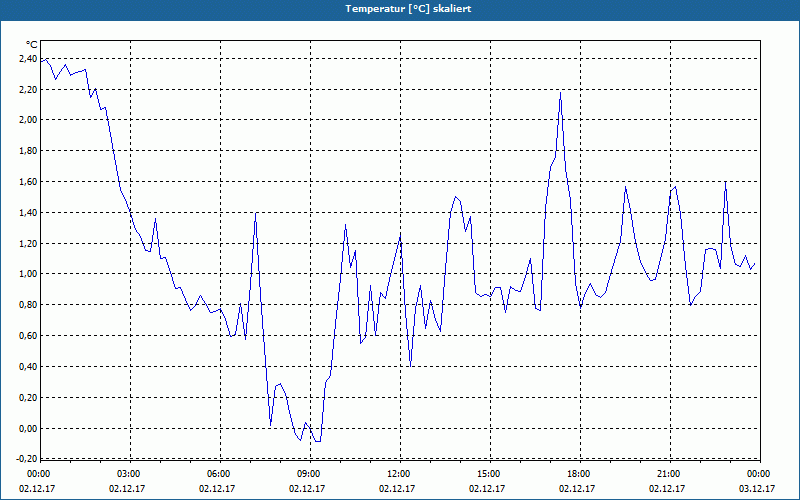Pick the 1,60 y-axis value
800x500 pixels.
28,182
